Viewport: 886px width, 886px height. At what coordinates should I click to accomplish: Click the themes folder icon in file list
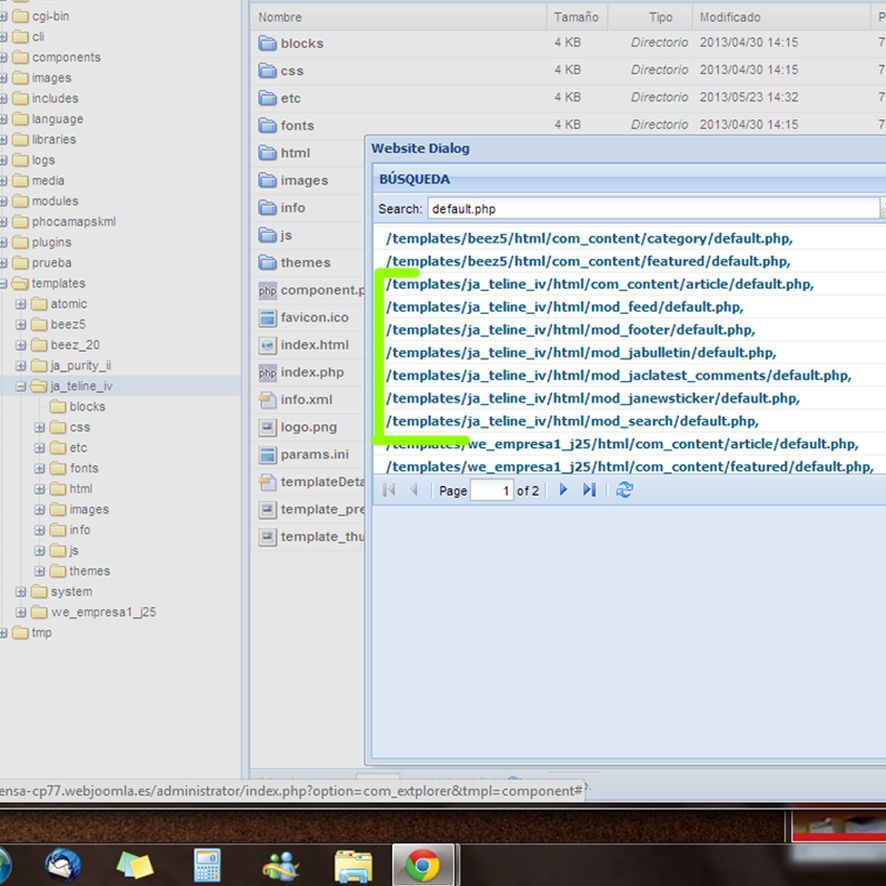click(x=267, y=262)
